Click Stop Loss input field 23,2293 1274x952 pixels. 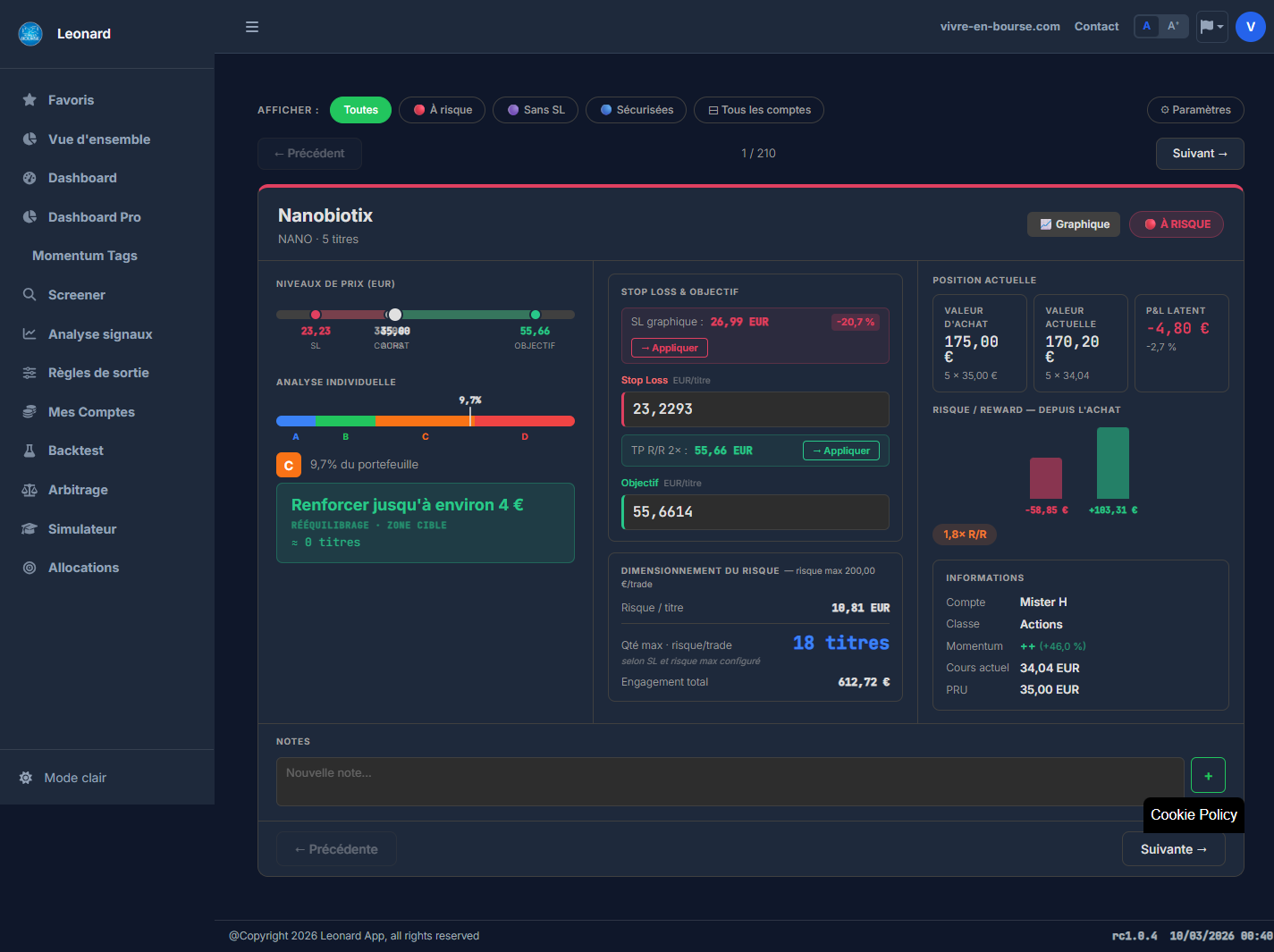tap(755, 409)
